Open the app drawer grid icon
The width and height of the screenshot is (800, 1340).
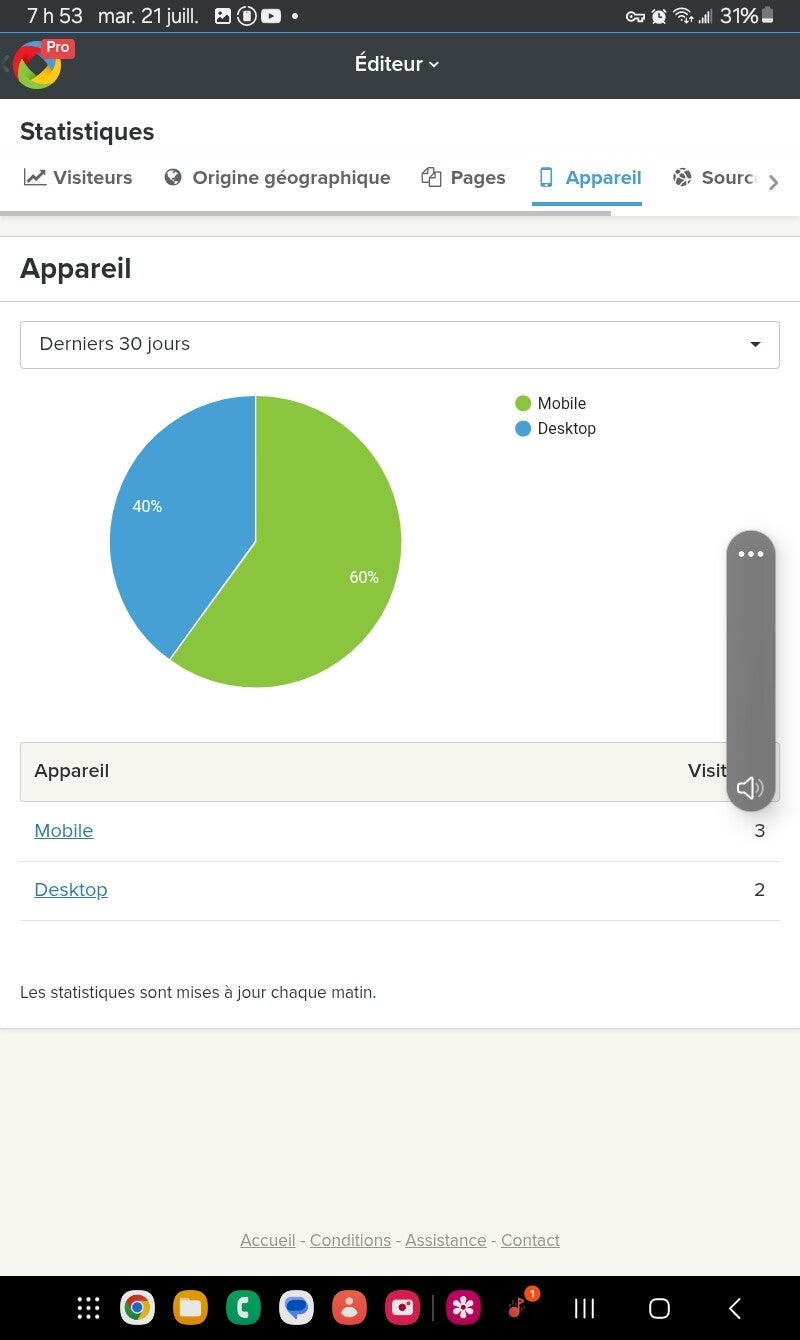(88, 1307)
